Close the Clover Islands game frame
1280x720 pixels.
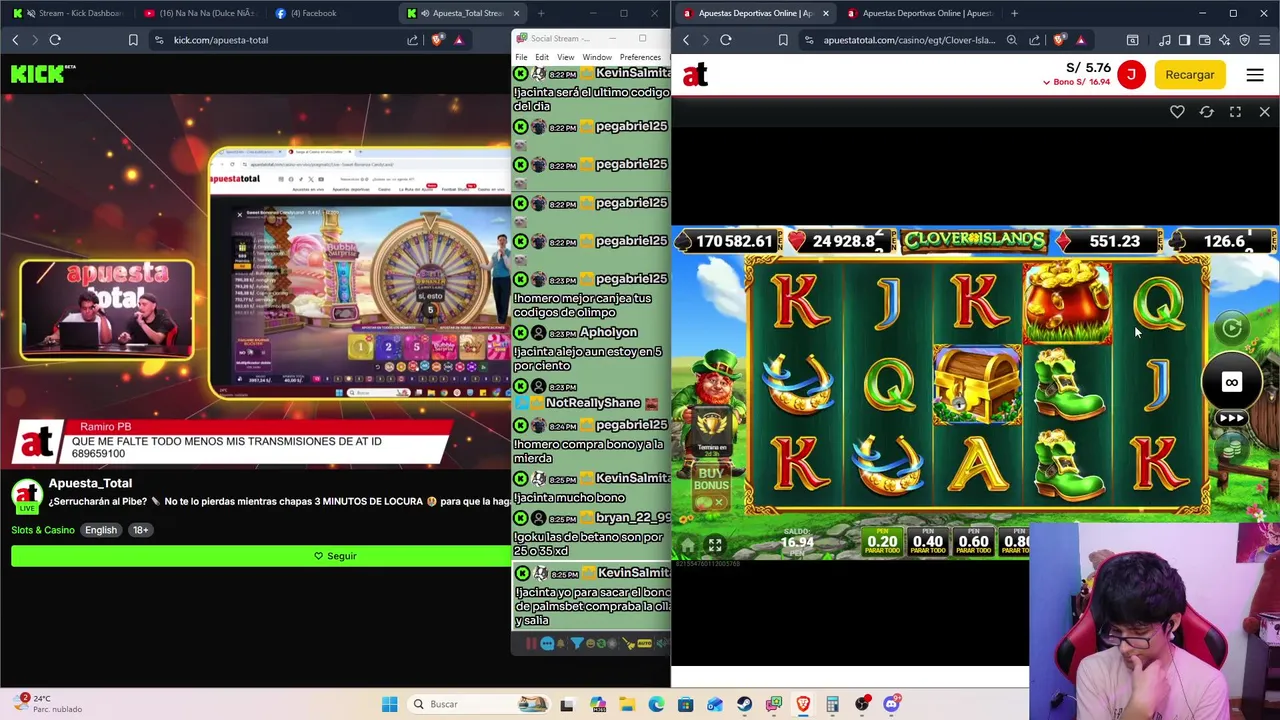click(1264, 112)
